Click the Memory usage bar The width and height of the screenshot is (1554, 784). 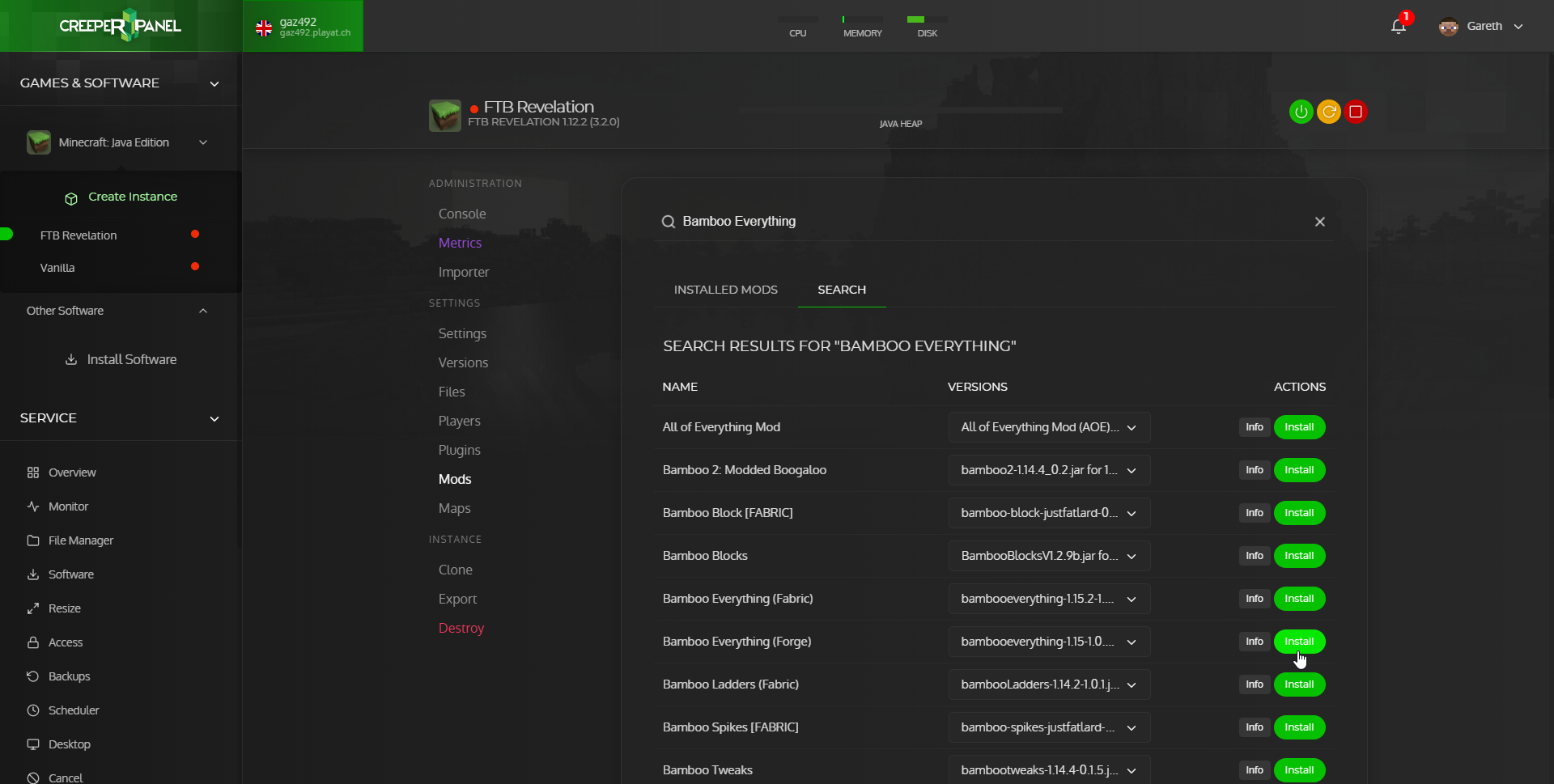tap(862, 19)
